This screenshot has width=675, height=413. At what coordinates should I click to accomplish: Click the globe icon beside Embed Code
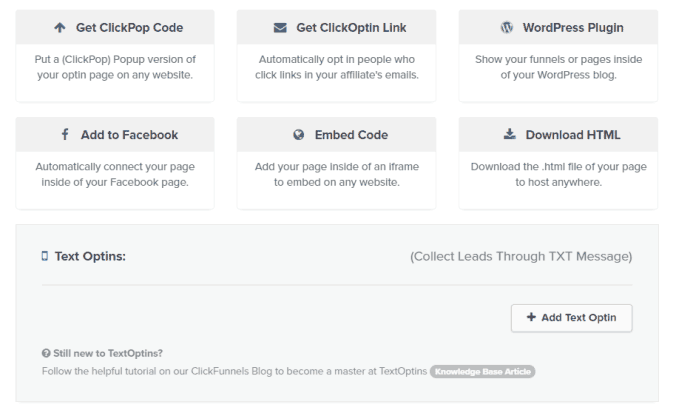(x=299, y=135)
